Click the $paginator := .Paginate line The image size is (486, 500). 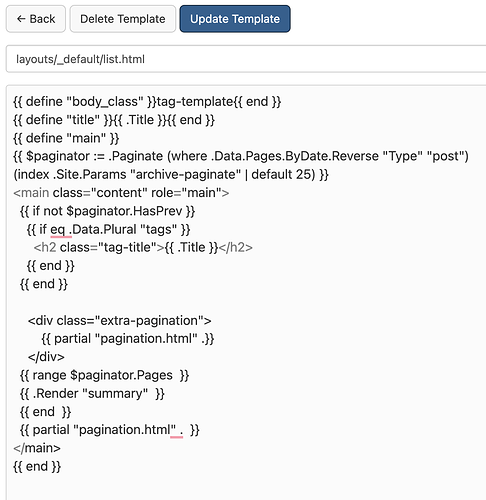tap(241, 156)
